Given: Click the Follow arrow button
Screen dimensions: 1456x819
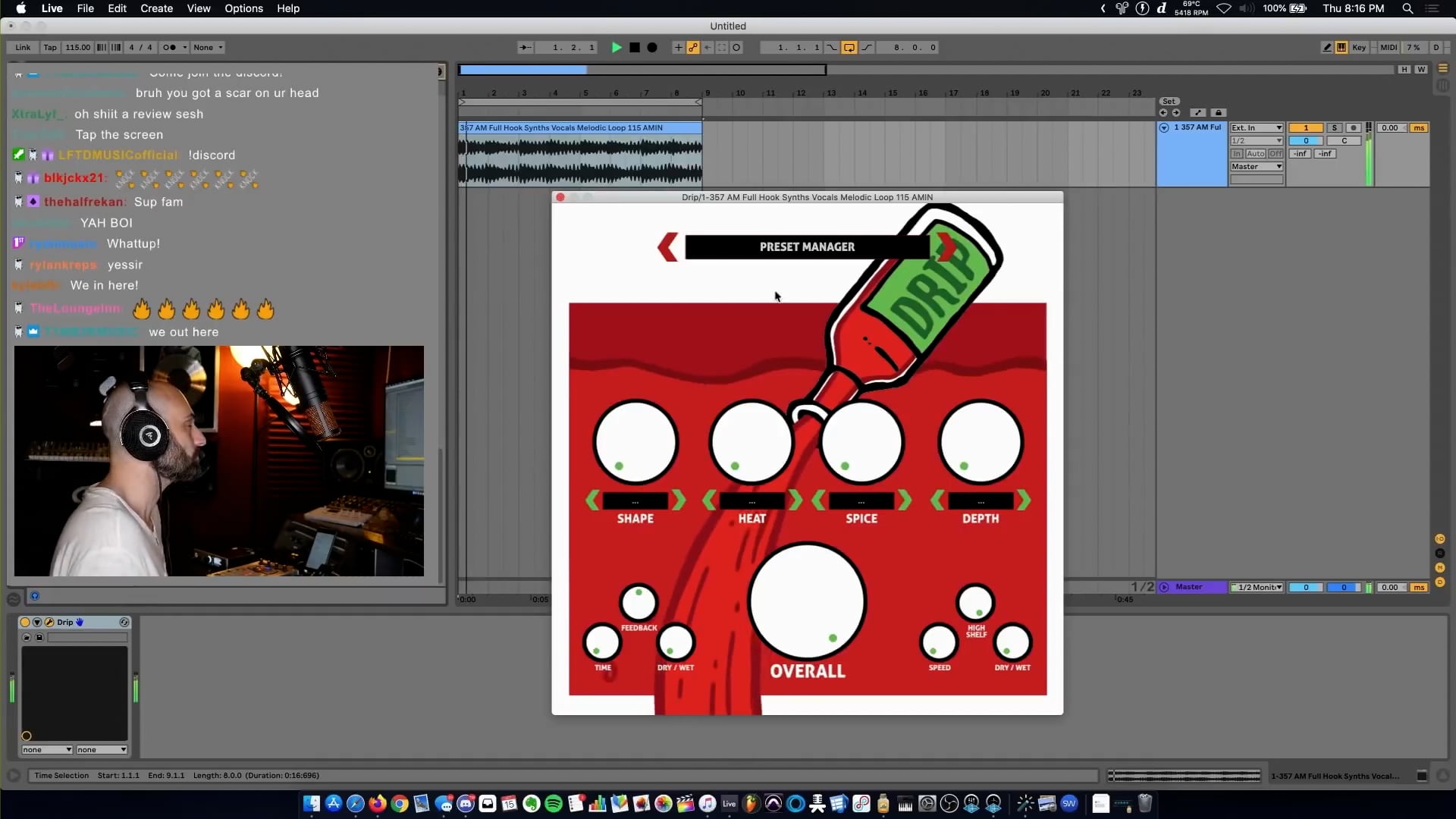Looking at the screenshot, I should [x=525, y=47].
